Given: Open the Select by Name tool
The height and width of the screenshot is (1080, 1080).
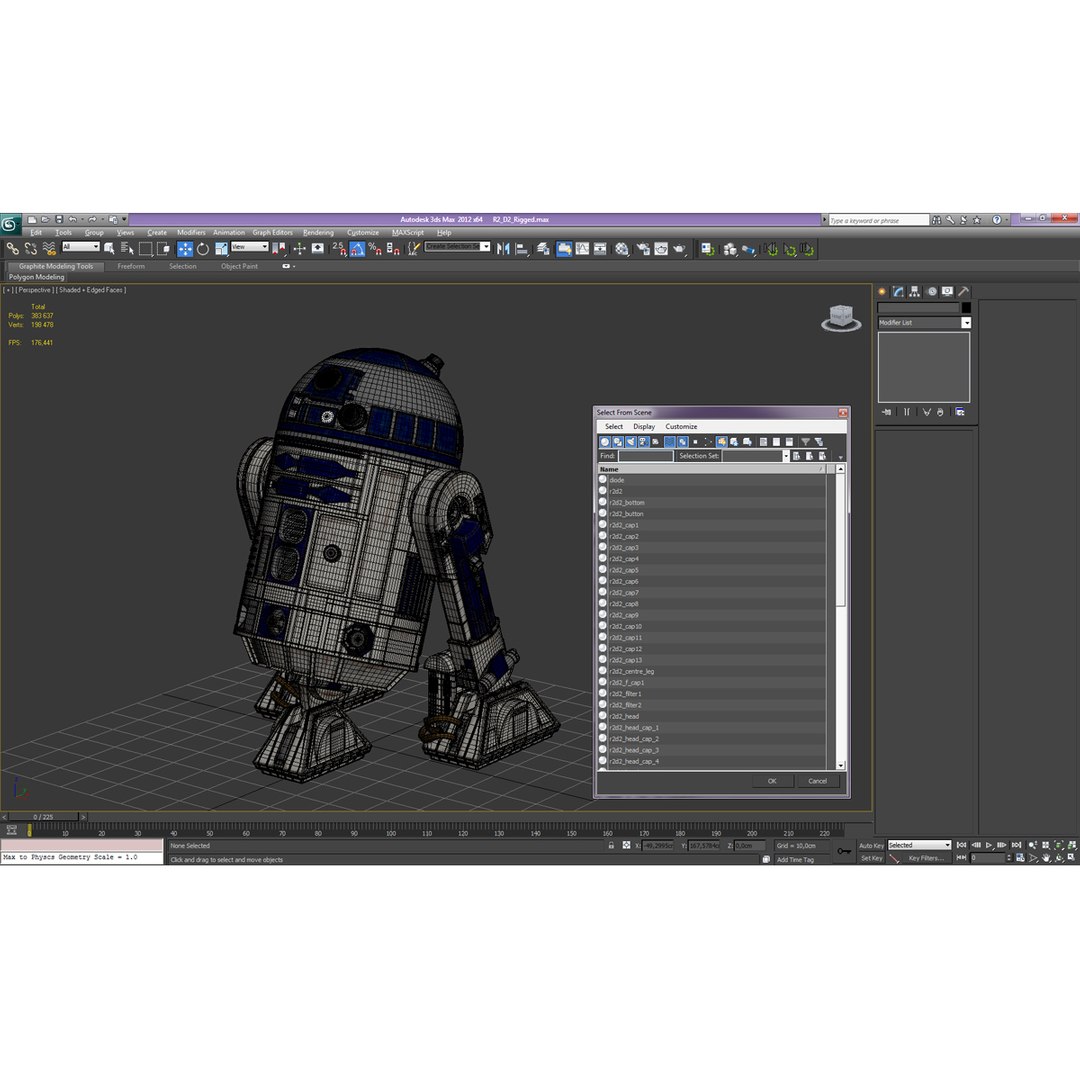Looking at the screenshot, I should point(127,249).
